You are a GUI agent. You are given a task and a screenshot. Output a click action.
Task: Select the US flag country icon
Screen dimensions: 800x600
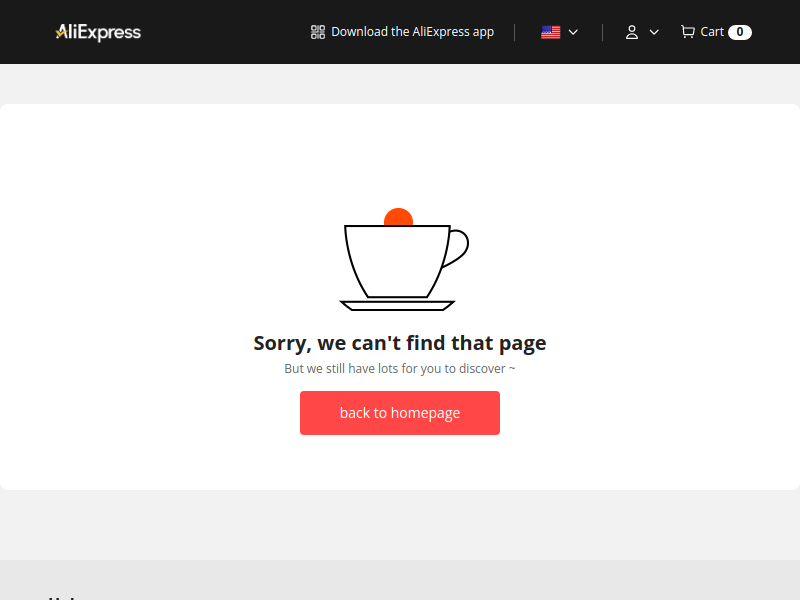click(x=551, y=32)
